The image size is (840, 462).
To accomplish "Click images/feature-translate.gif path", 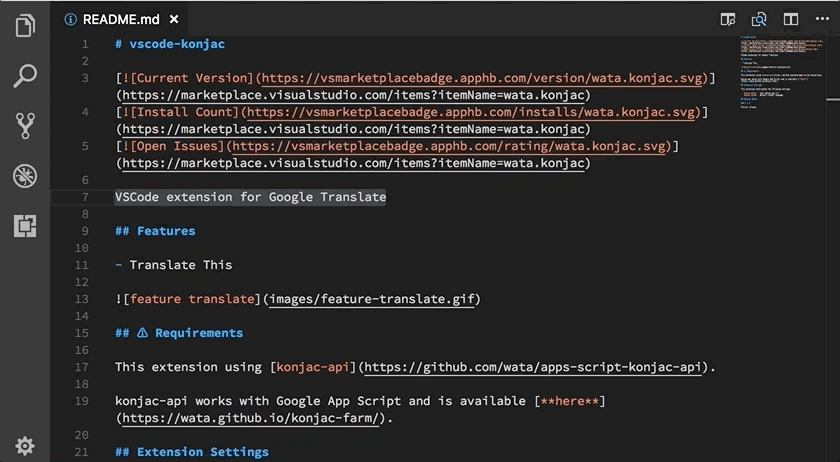I will tap(372, 299).
